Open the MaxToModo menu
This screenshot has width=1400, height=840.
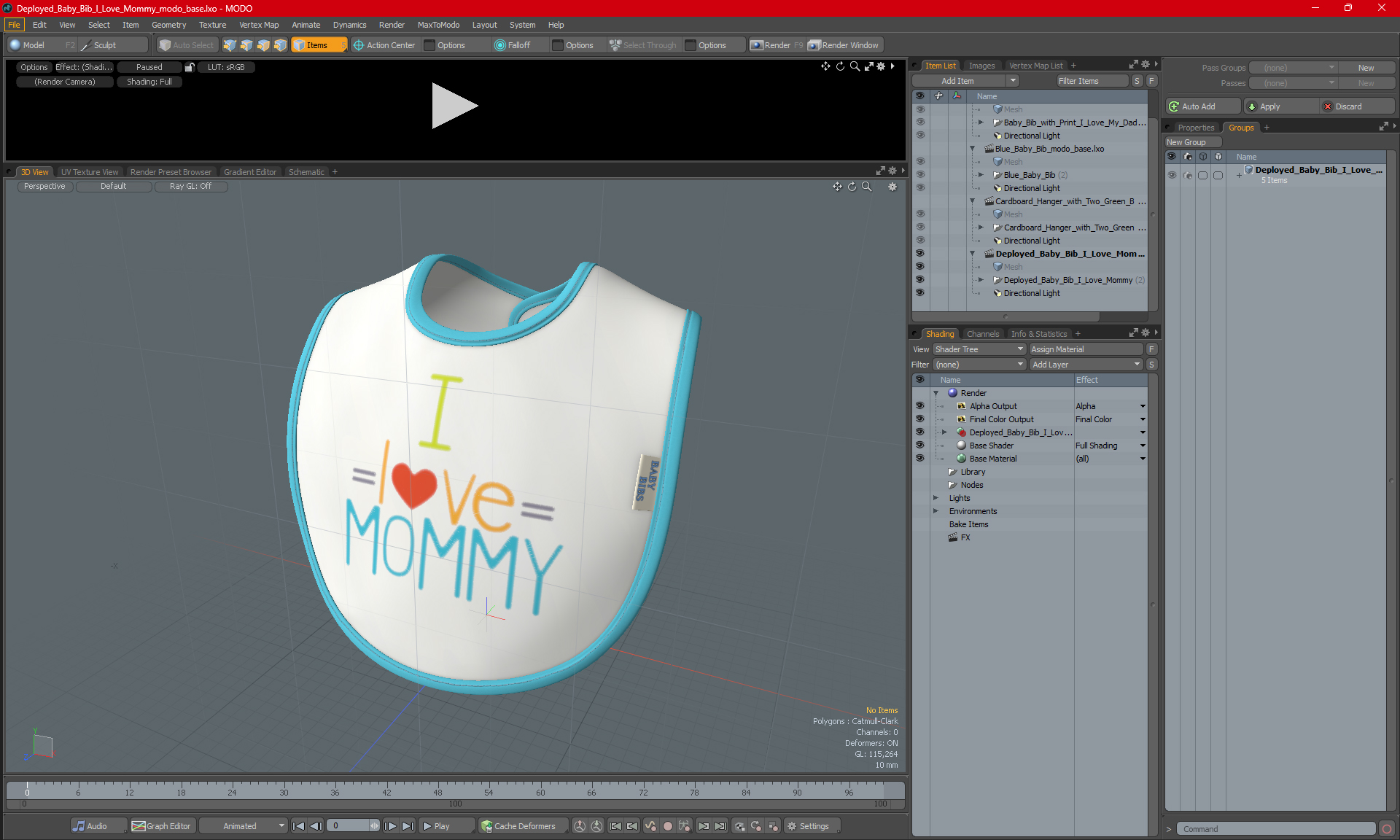coord(438,25)
